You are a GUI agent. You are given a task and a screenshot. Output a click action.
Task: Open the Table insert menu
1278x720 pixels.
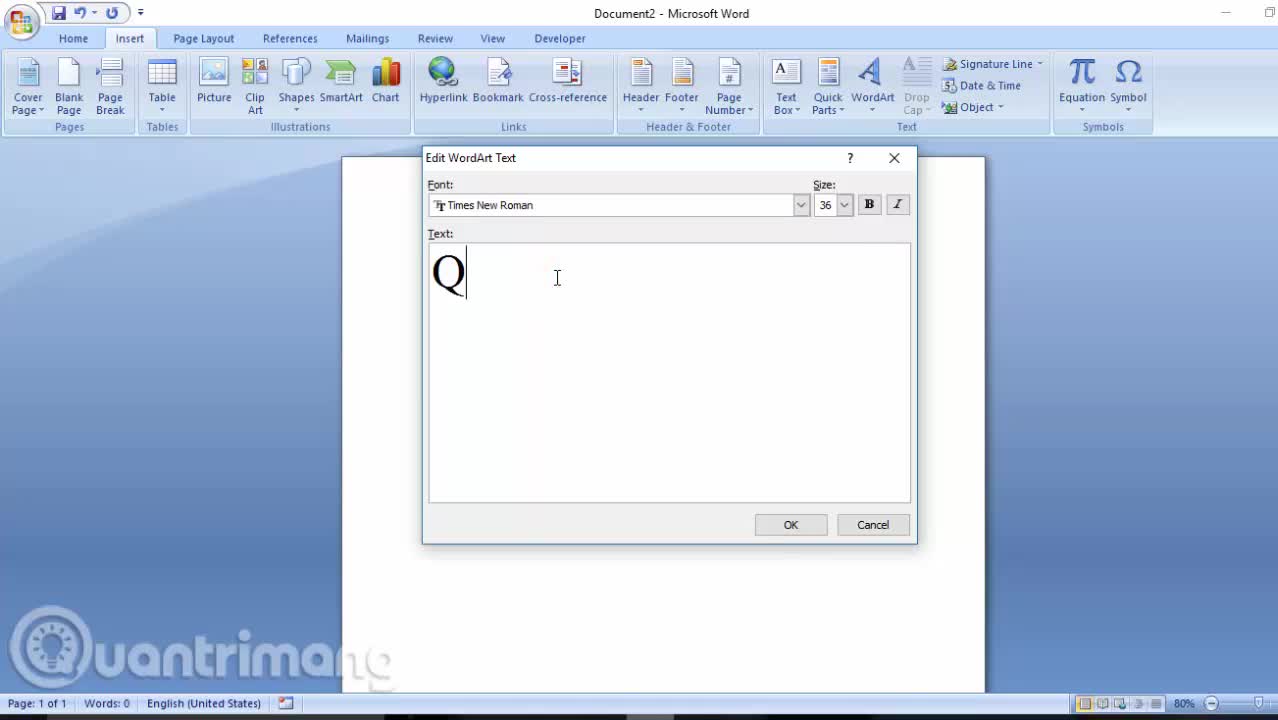tap(162, 87)
